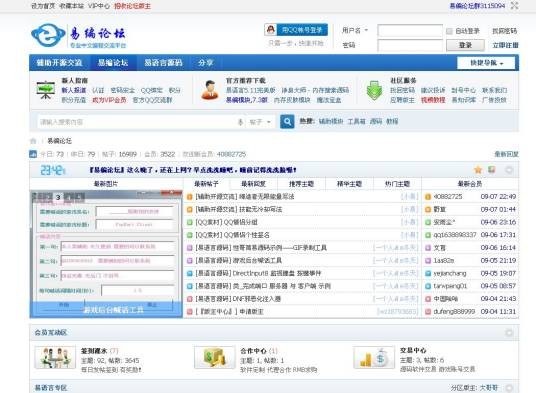Click the blue magnifier search button
The height and width of the screenshot is (393, 536).
(x=287, y=121)
